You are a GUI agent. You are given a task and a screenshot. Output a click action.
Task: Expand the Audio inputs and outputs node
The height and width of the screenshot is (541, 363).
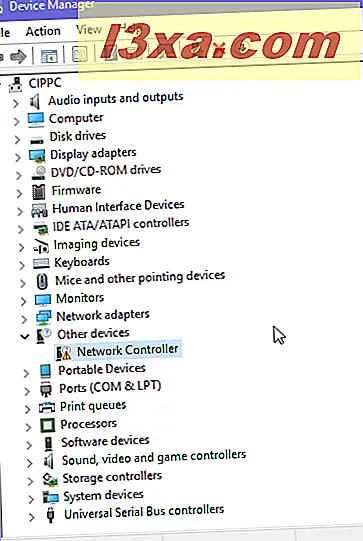16,103
